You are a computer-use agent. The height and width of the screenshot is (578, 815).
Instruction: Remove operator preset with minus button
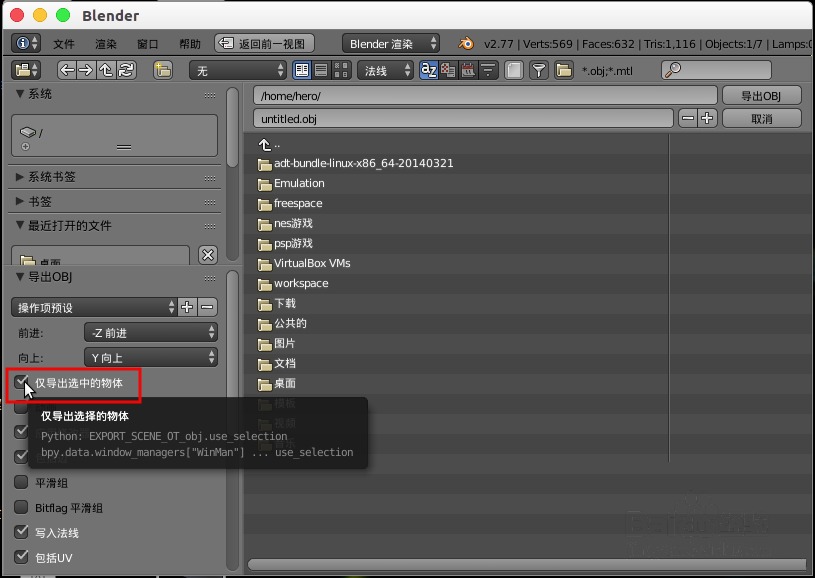[207, 307]
